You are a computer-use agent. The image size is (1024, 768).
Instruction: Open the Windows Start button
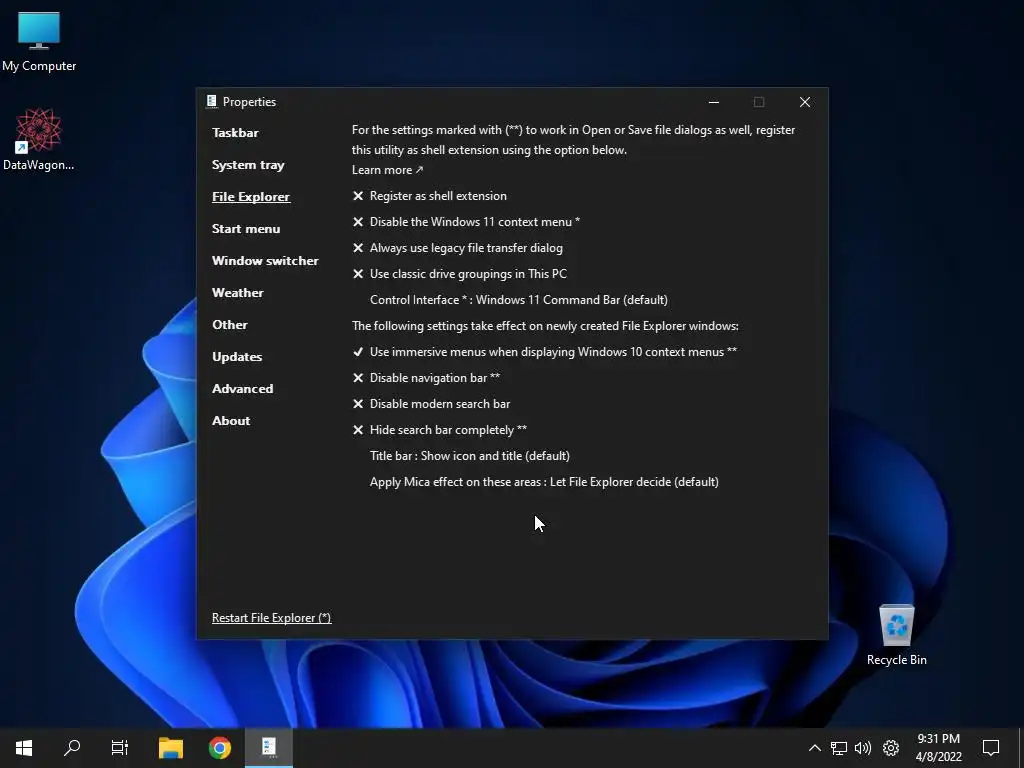point(24,747)
